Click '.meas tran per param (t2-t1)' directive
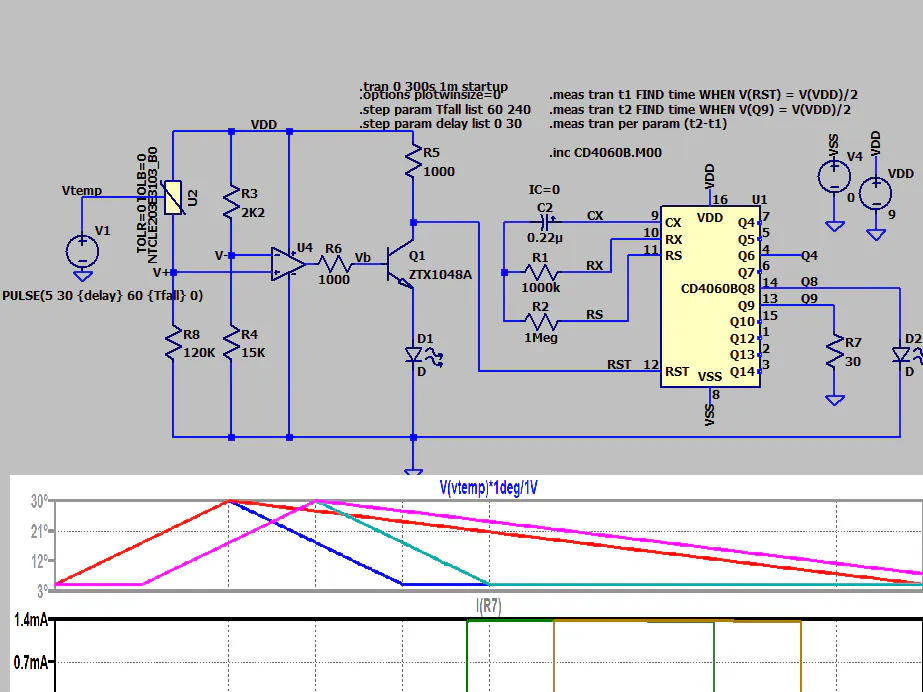Screen dimensions: 923x692 point(638,124)
